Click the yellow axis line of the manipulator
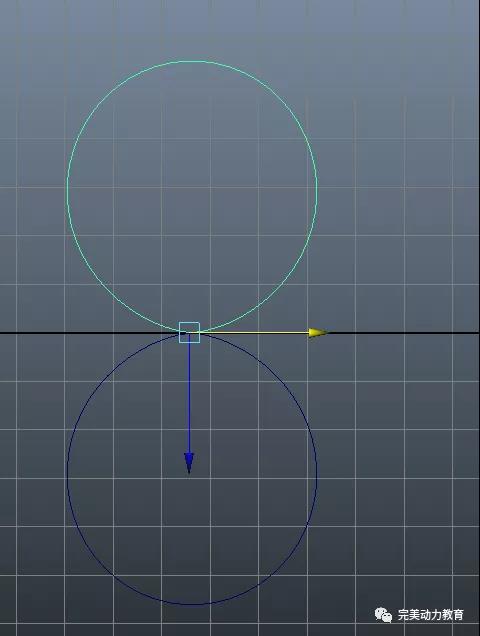Image resolution: width=480 pixels, height=636 pixels. point(254,333)
